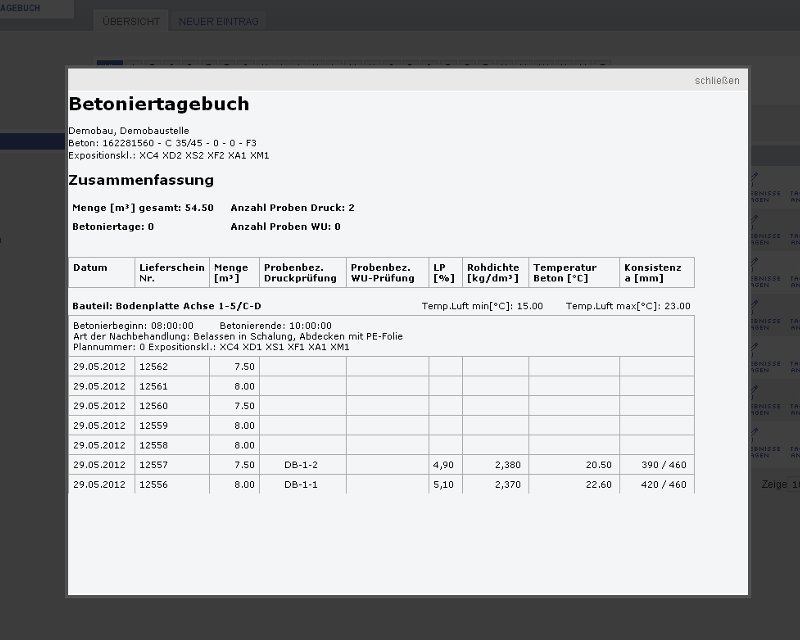Click 'Temp.Luft min[°C]: 15.00' value
This screenshot has height=640, width=800.
point(482,306)
